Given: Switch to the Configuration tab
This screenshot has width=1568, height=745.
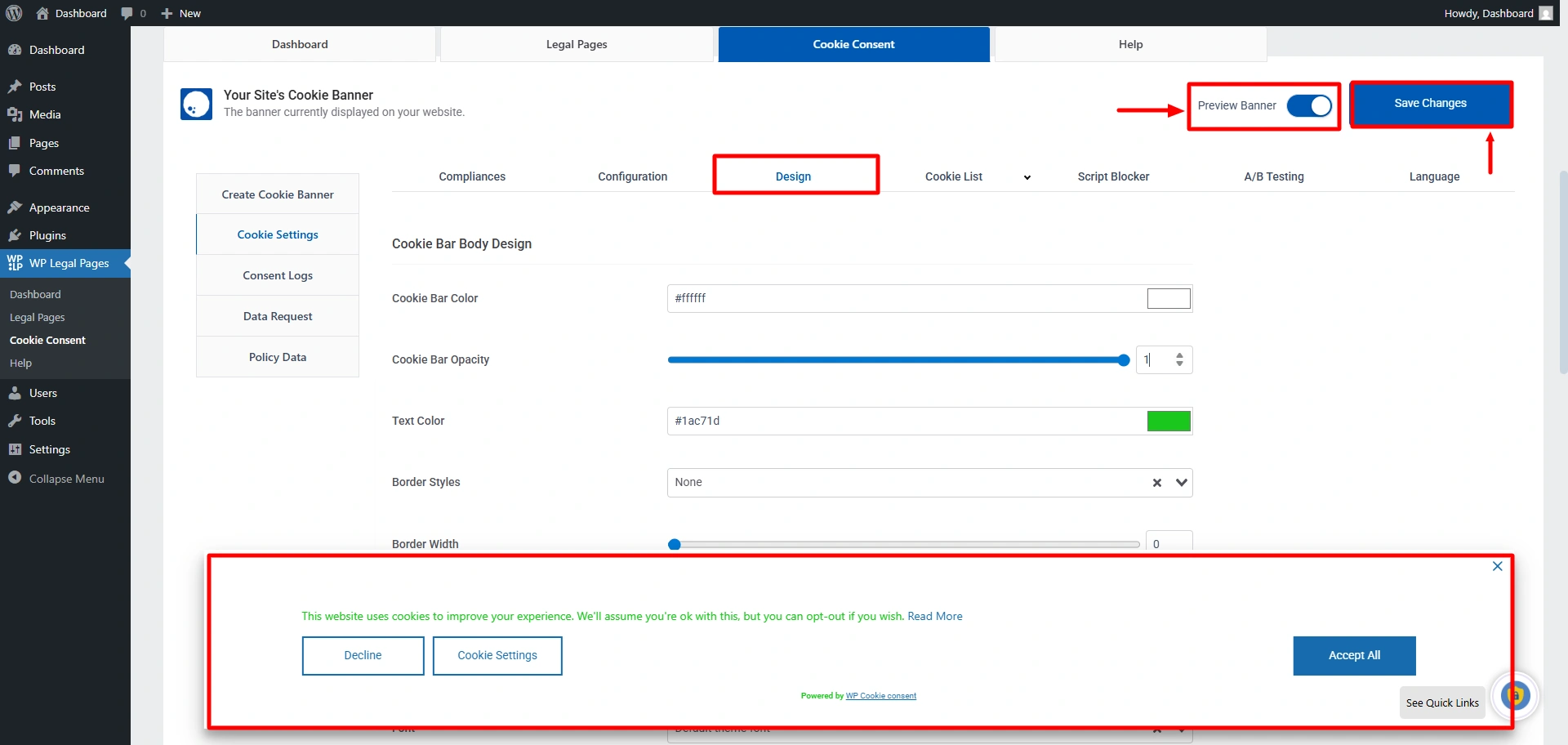Looking at the screenshot, I should point(632,176).
